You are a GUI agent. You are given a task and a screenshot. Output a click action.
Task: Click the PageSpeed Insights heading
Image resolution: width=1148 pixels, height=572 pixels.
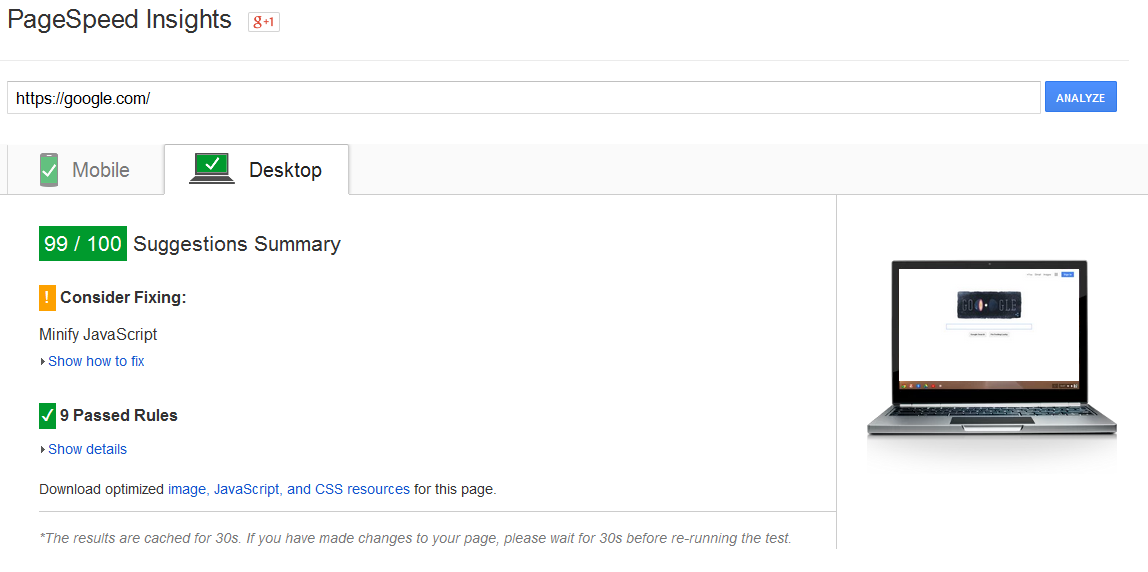(x=119, y=20)
